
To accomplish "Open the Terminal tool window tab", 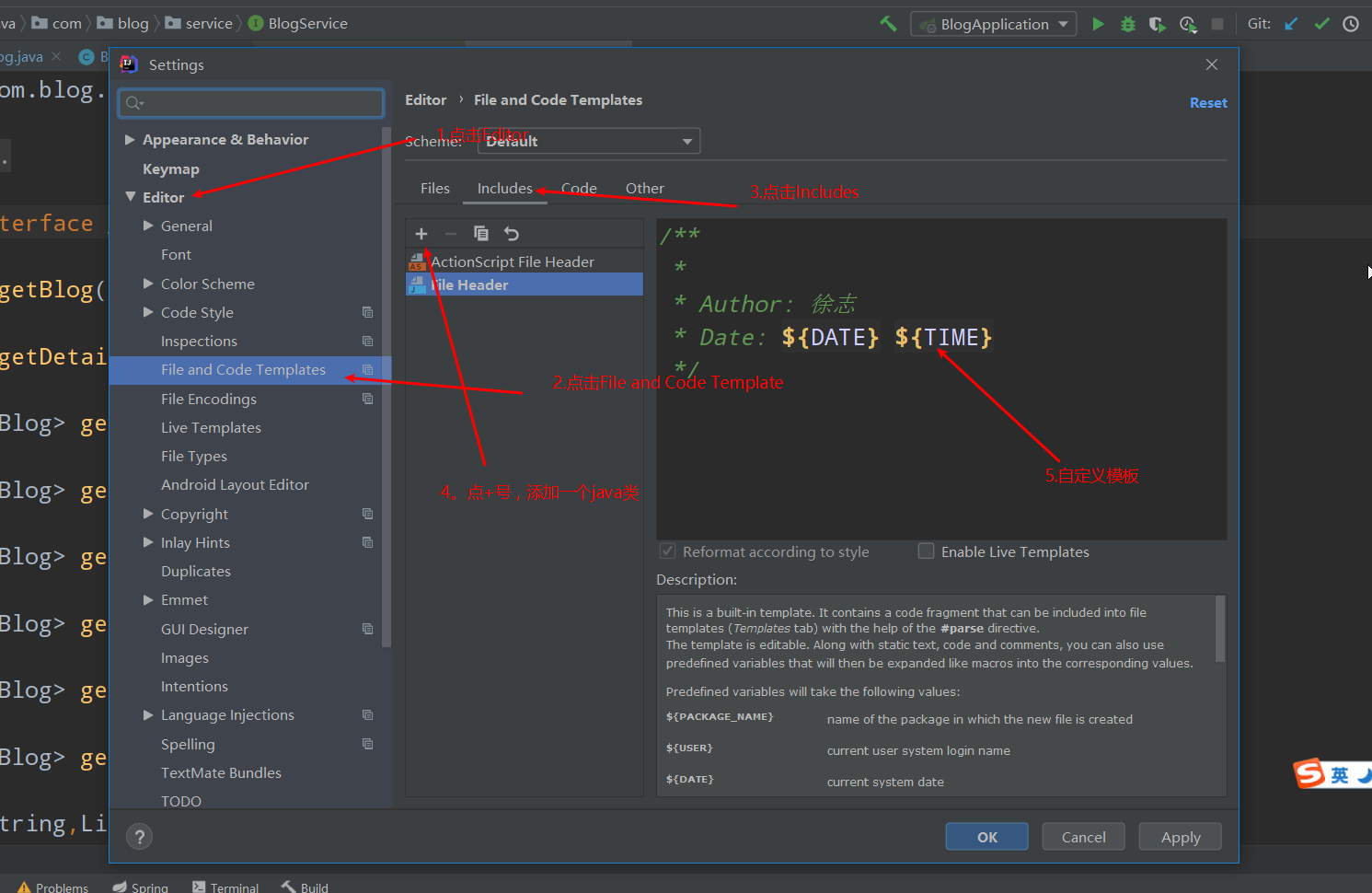I will pyautogui.click(x=225, y=887).
